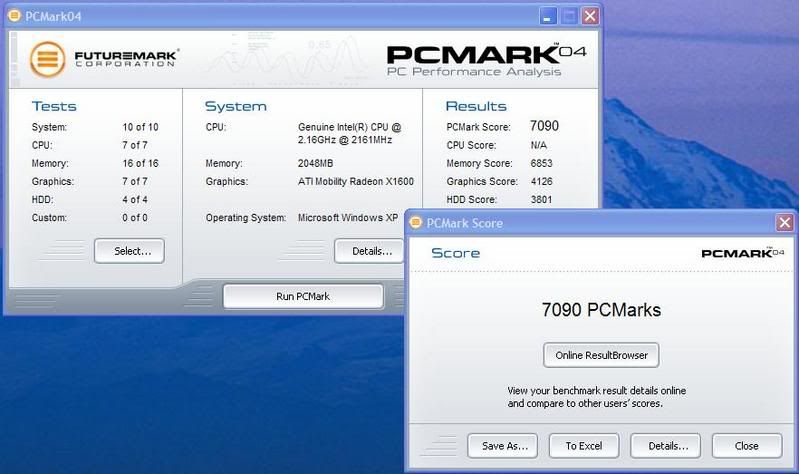The image size is (799, 474).
Task: Click the 'Custom:' label under Tests
Action: click(x=49, y=218)
